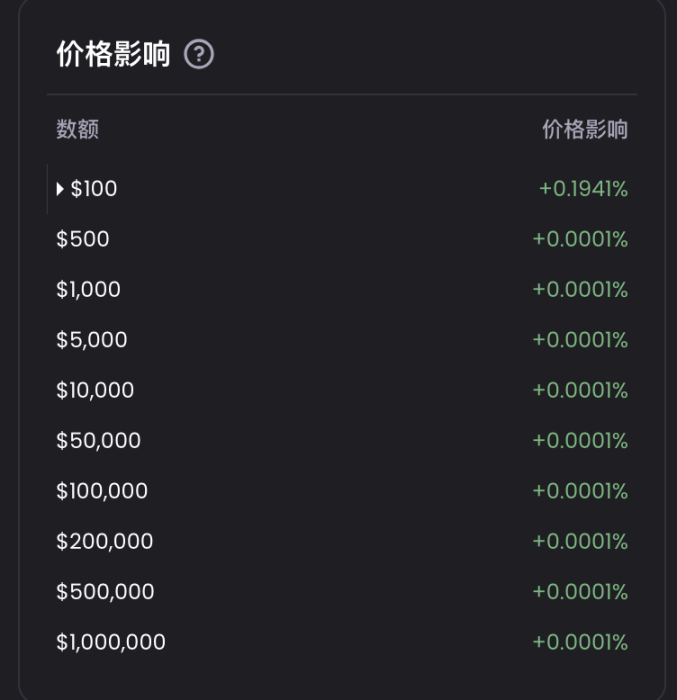Choose the $1,000,000 amount row
The width and height of the screenshot is (677, 700).
coord(111,642)
